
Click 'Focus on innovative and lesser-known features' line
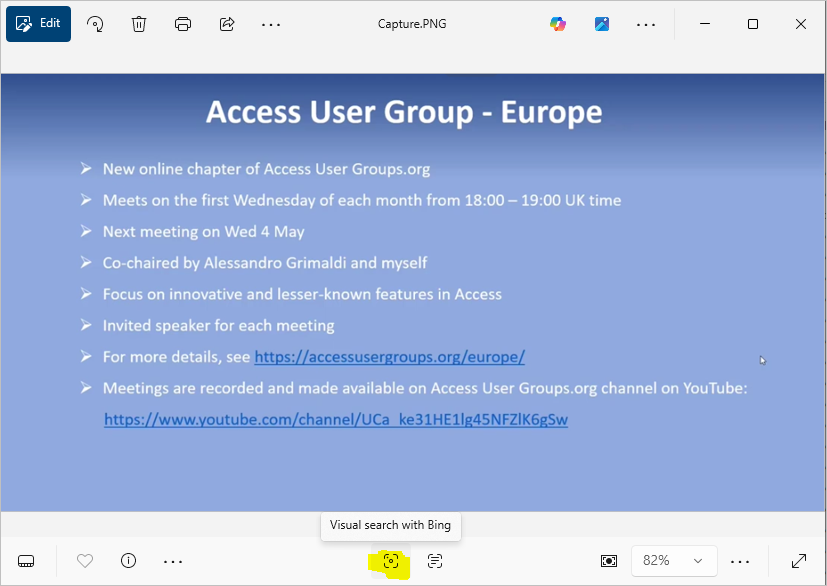pyautogui.click(x=302, y=294)
